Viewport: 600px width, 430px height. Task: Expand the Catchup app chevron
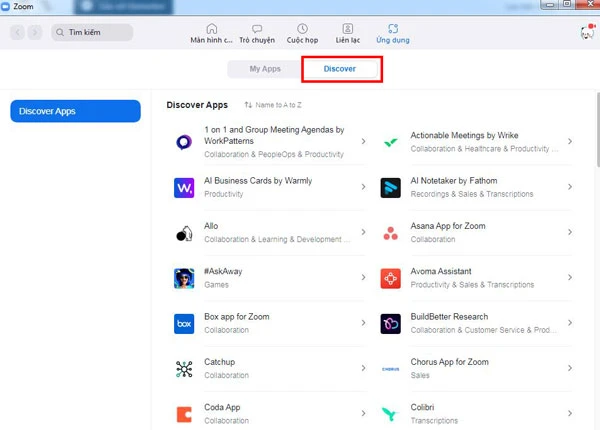tap(363, 368)
